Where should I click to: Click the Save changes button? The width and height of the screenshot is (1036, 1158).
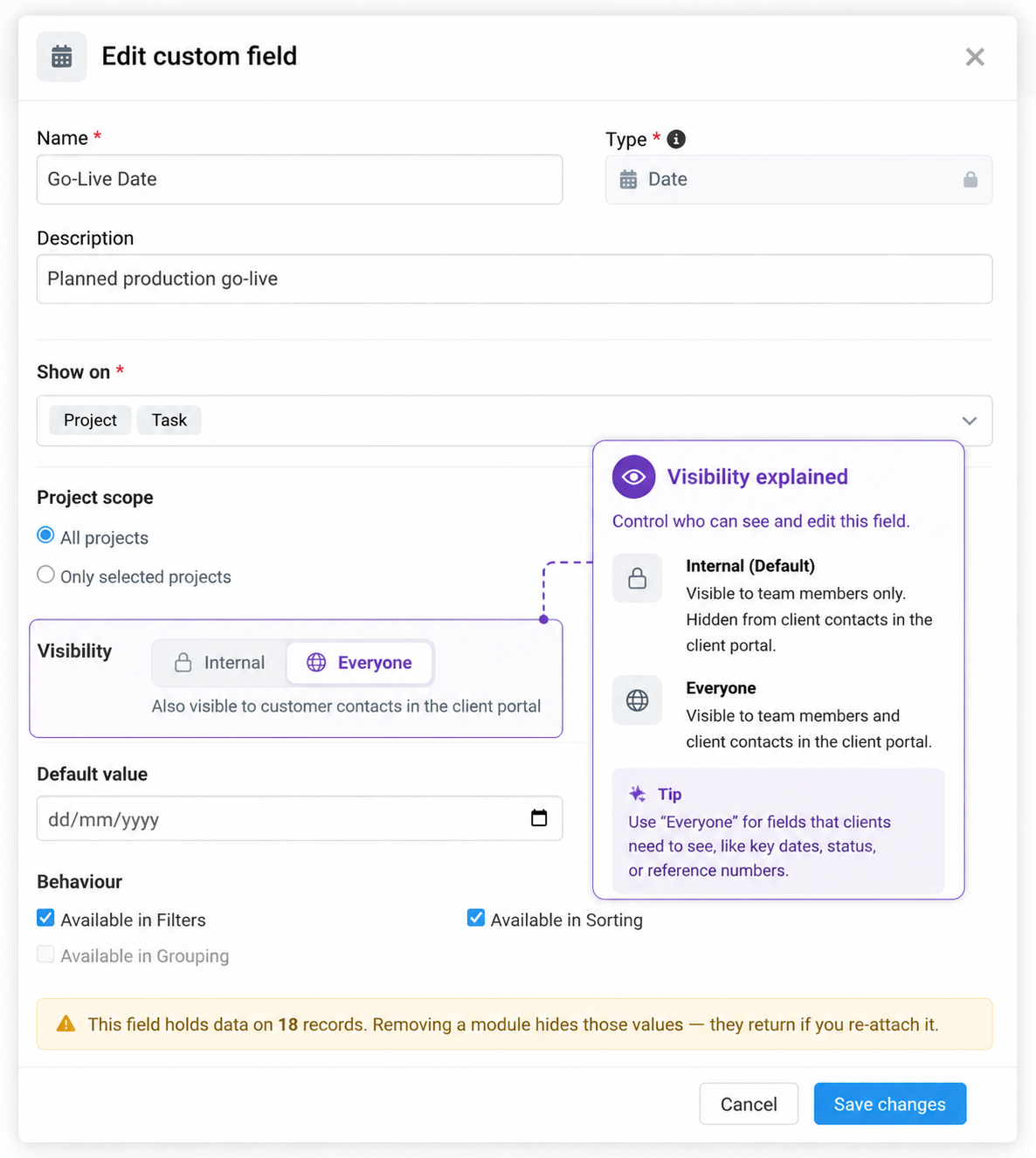pos(890,1104)
